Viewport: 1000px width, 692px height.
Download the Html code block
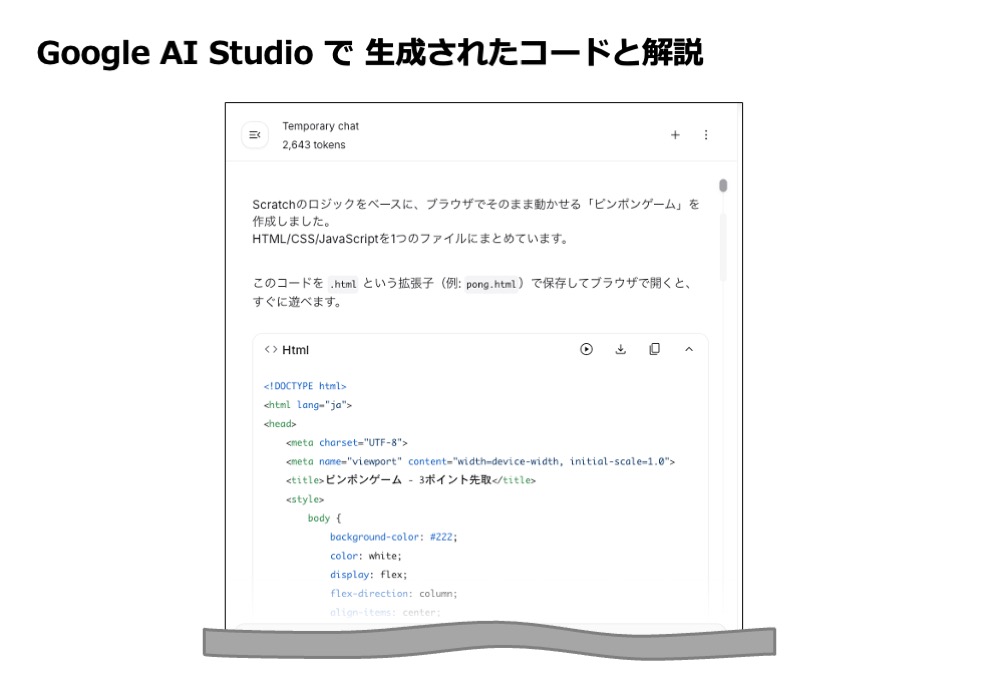coord(620,349)
